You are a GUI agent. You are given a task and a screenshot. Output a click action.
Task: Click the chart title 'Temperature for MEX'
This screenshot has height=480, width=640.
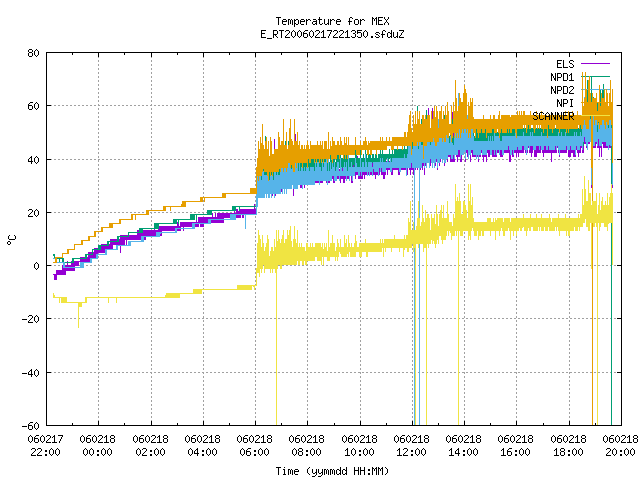[332, 21]
